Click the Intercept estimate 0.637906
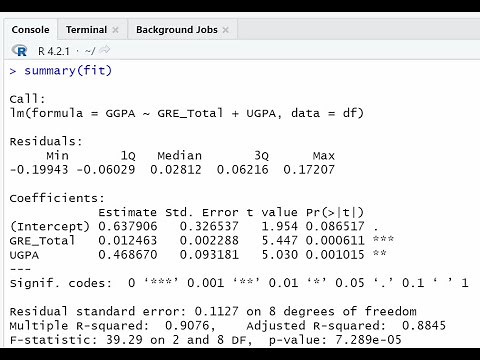Image resolution: width=480 pixels, height=360 pixels. coord(128,226)
